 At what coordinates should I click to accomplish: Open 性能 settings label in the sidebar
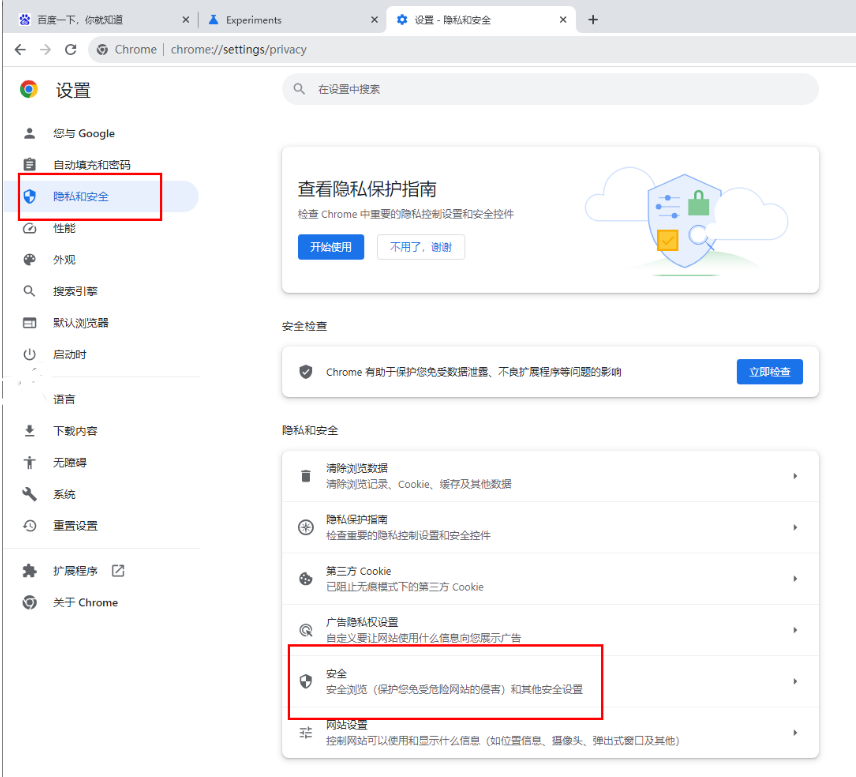click(x=64, y=228)
